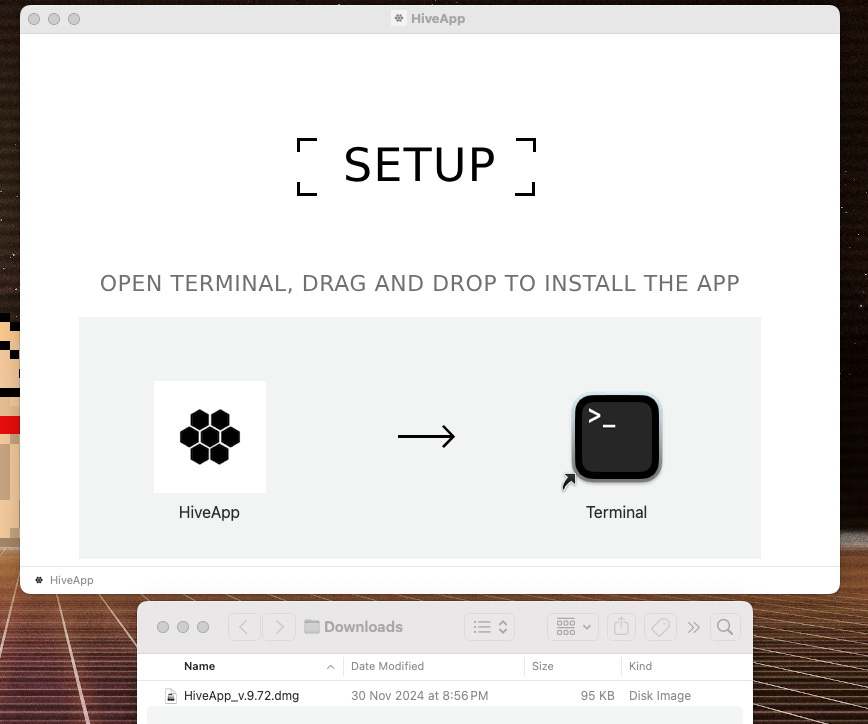This screenshot has width=868, height=724.
Task: Click the HiveApp window title icon
Action: point(399,18)
